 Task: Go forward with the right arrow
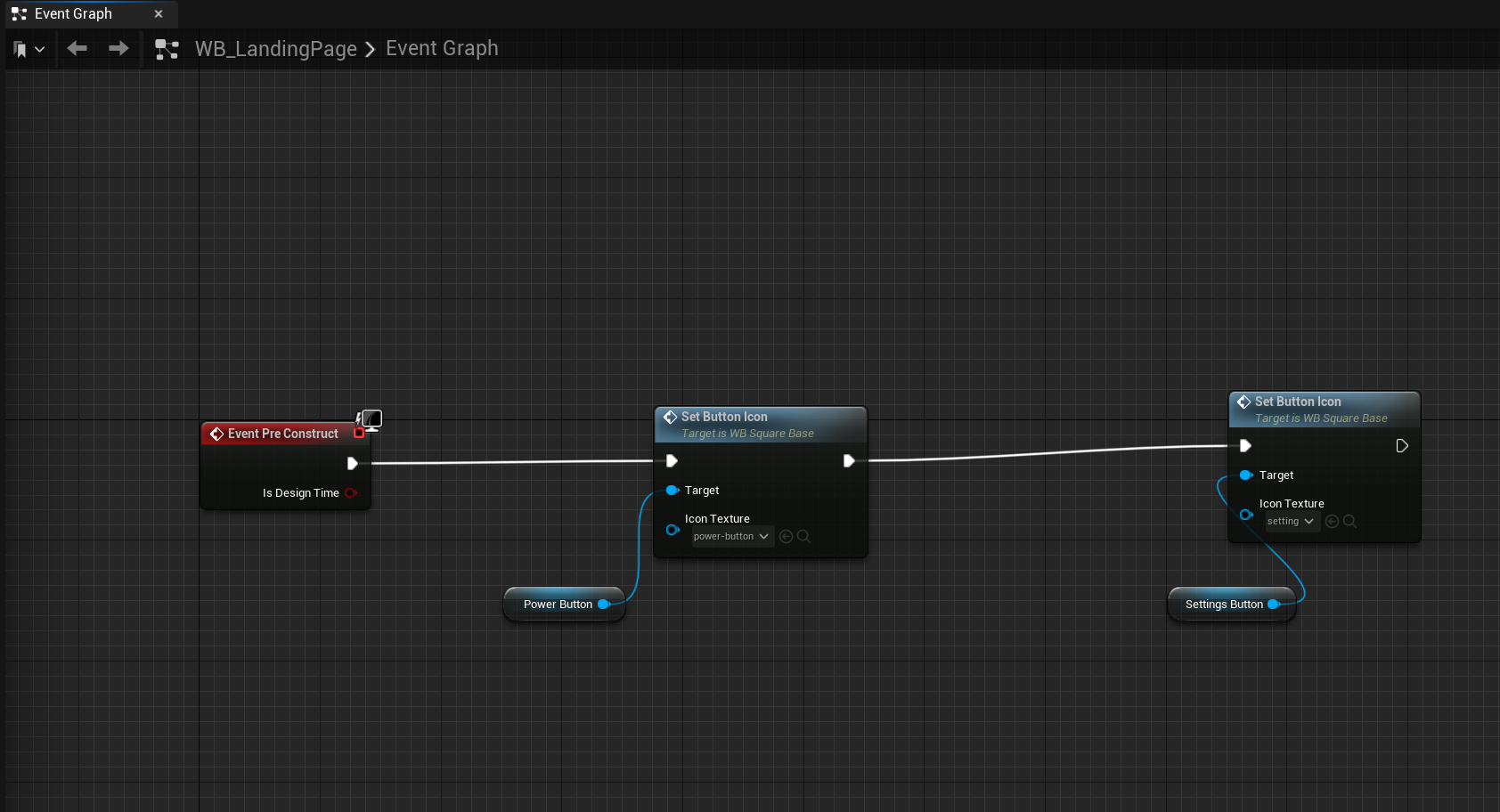[x=118, y=48]
